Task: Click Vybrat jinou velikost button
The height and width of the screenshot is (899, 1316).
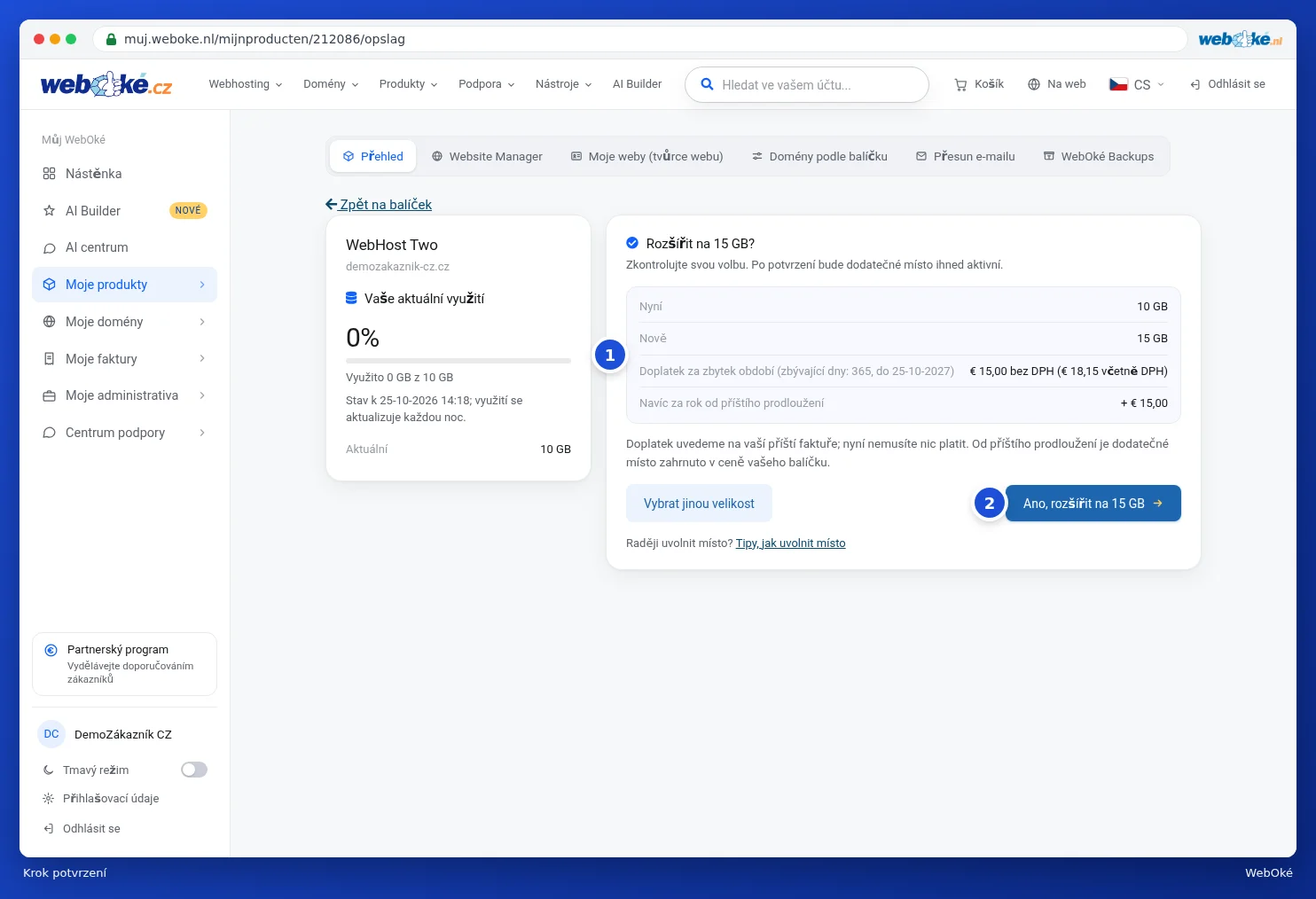Action: pos(699,504)
